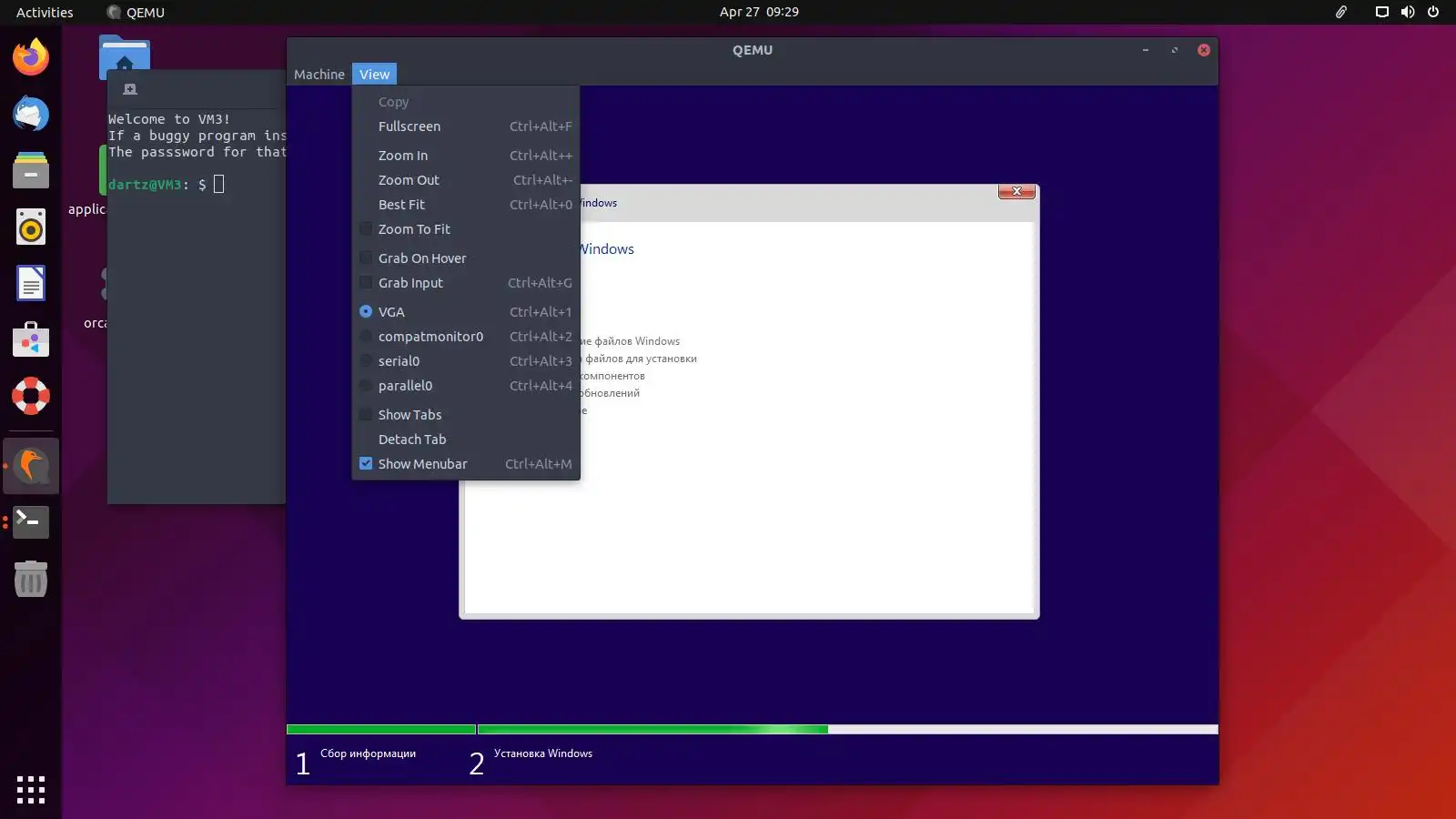This screenshot has width=1456, height=819.
Task: Open the Files manager in the dock
Action: (x=31, y=170)
